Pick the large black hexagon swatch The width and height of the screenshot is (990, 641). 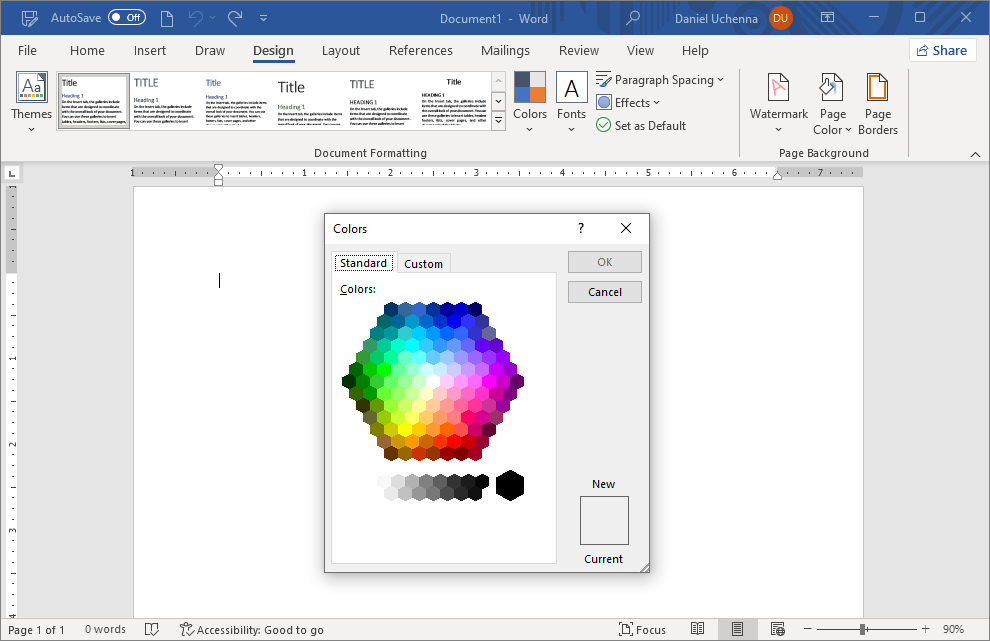point(510,485)
